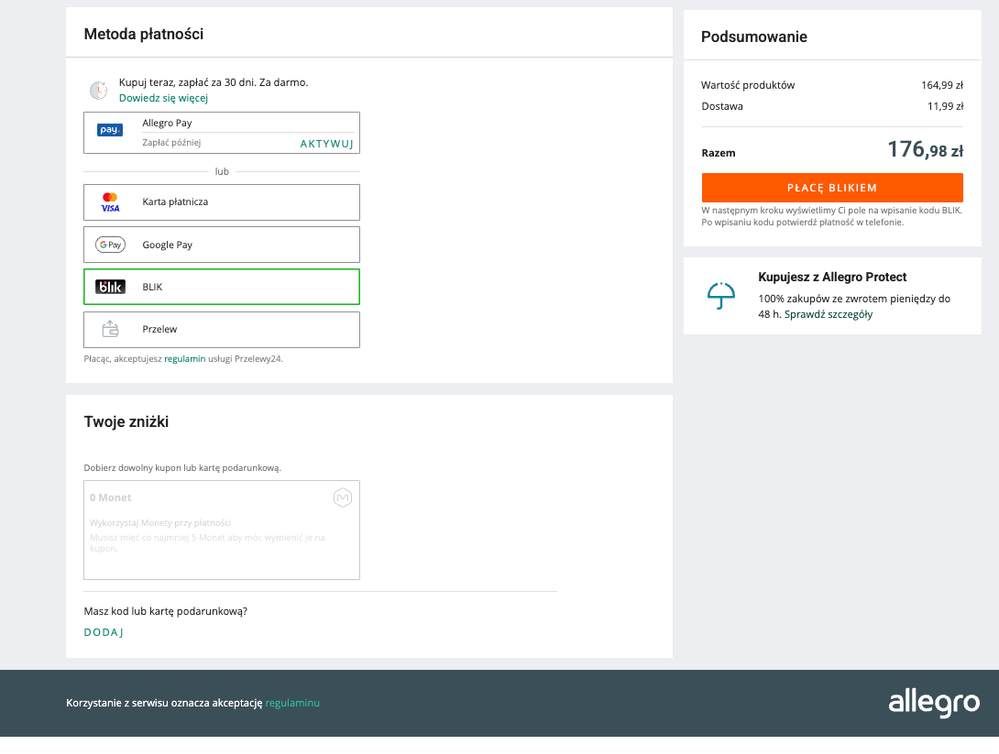
Task: Click the clock icon beside 'Kupuj teraz'
Action: [x=98, y=91]
